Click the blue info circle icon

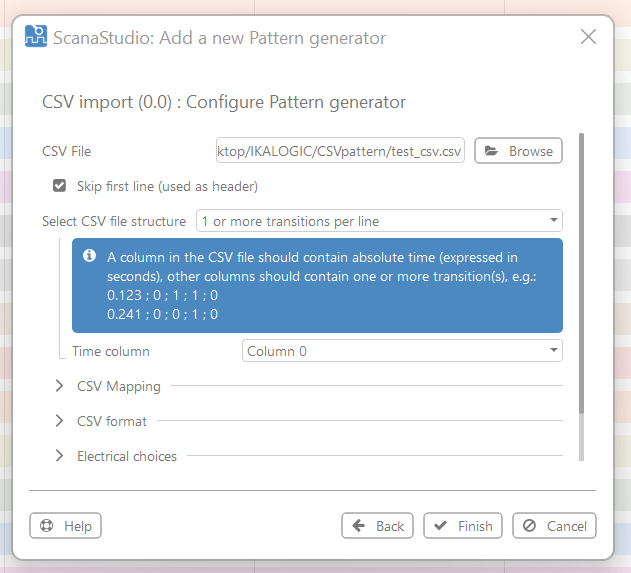pyautogui.click(x=89, y=257)
